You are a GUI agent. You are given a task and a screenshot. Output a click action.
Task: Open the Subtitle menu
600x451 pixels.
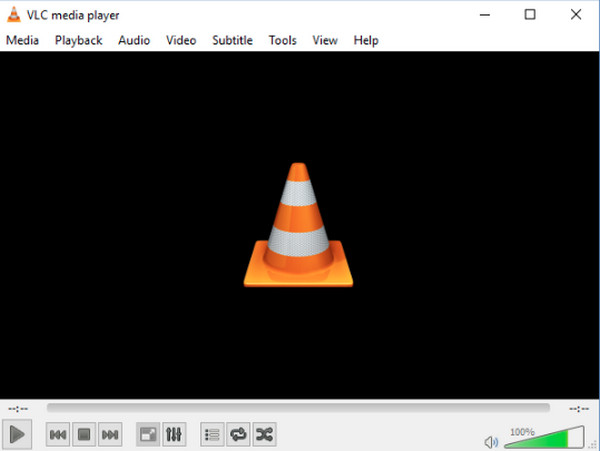coord(232,40)
